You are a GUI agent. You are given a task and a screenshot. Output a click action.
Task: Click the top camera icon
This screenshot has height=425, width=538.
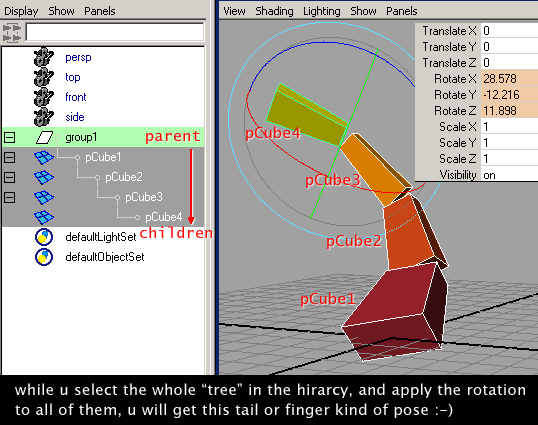(44, 77)
